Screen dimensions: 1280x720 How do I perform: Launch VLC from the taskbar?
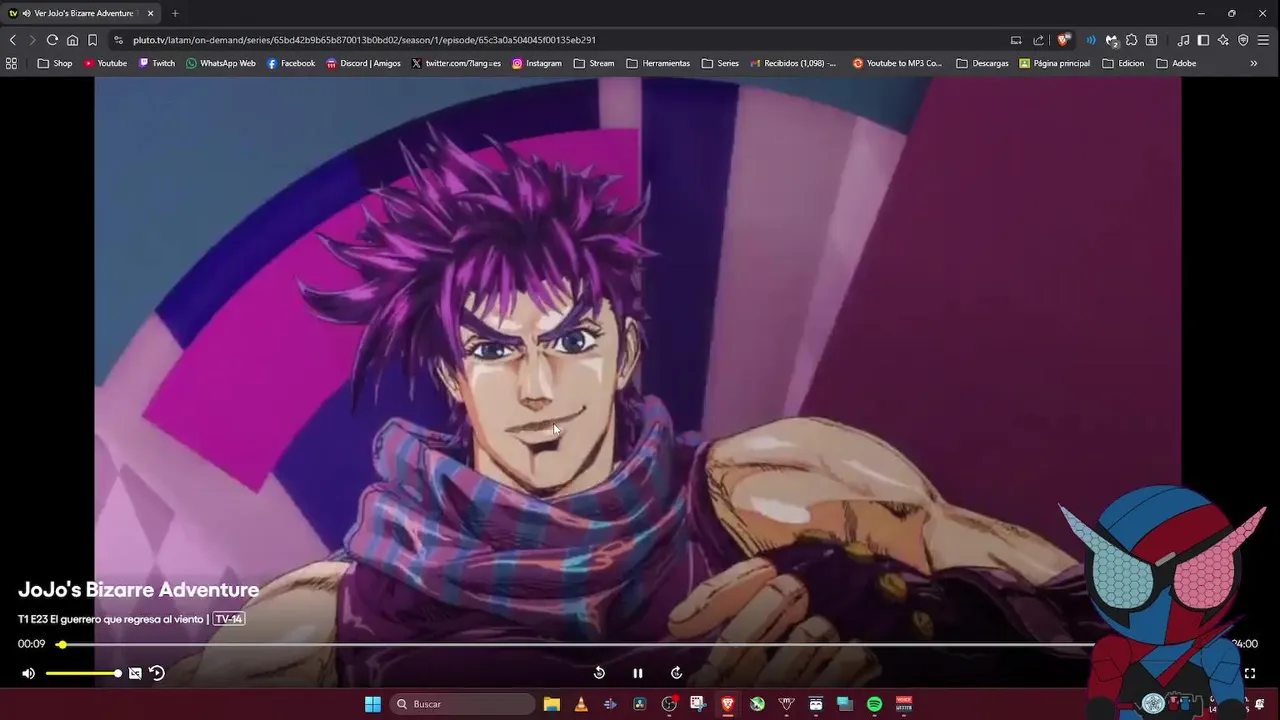(x=581, y=704)
